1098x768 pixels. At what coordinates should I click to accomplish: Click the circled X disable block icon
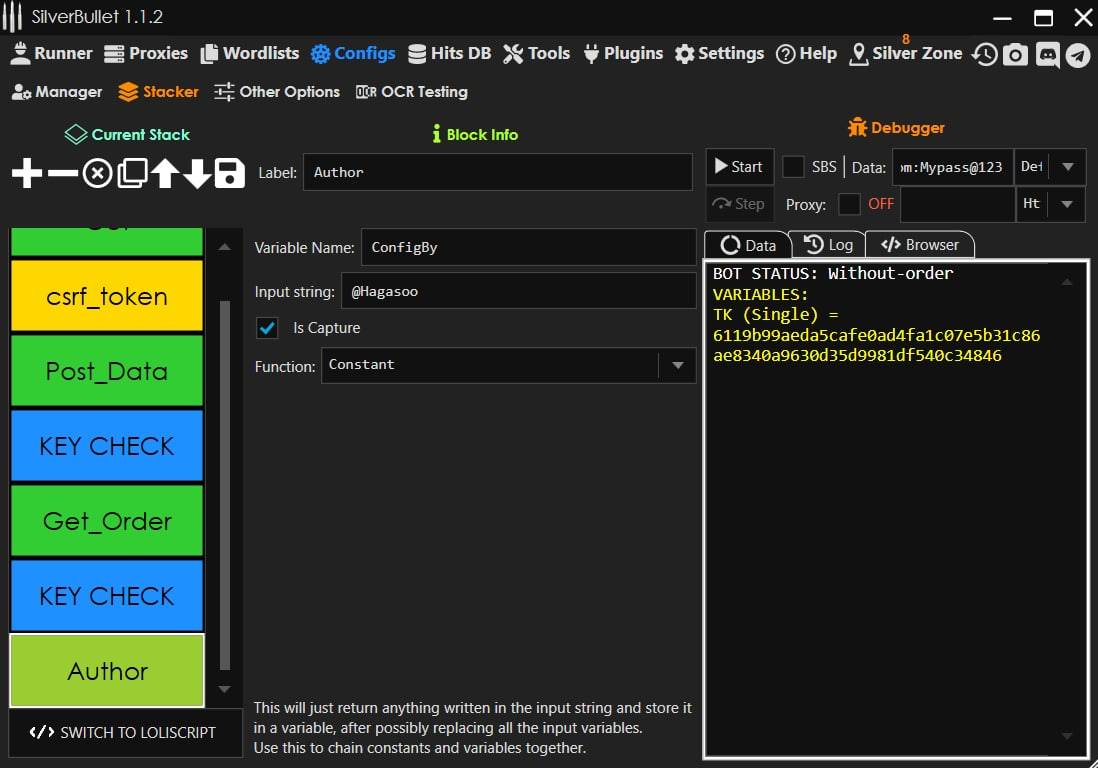click(97, 174)
